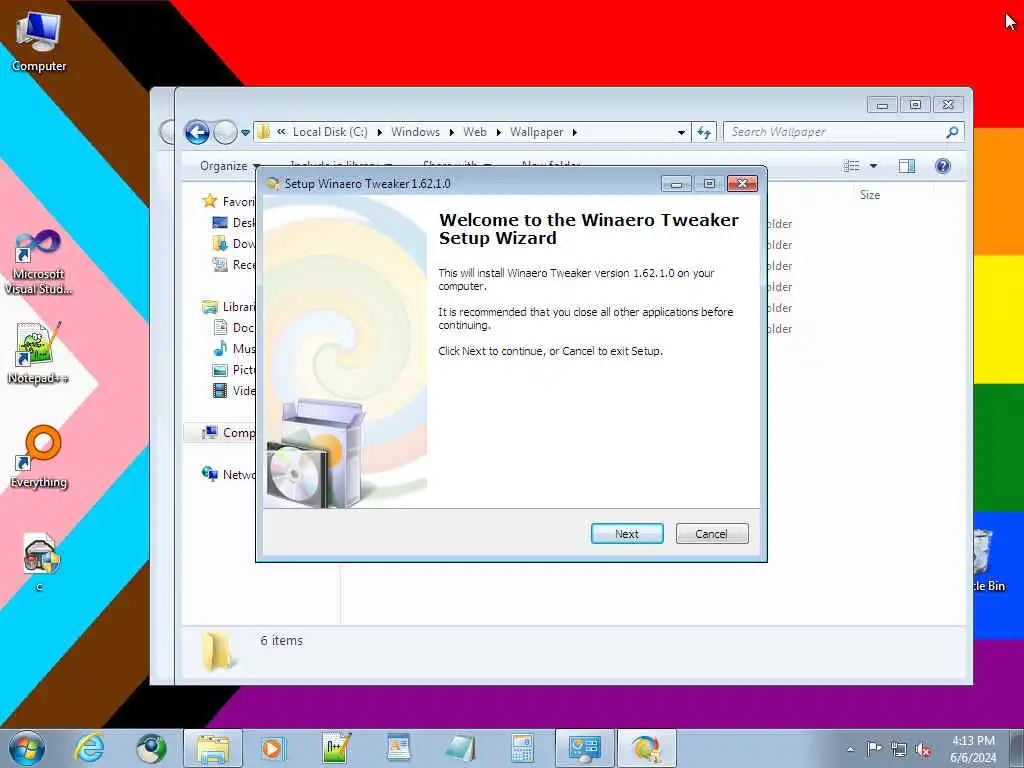Cancel the Winaero Tweaker setup wizard
The width and height of the screenshot is (1024, 768).
(x=712, y=534)
